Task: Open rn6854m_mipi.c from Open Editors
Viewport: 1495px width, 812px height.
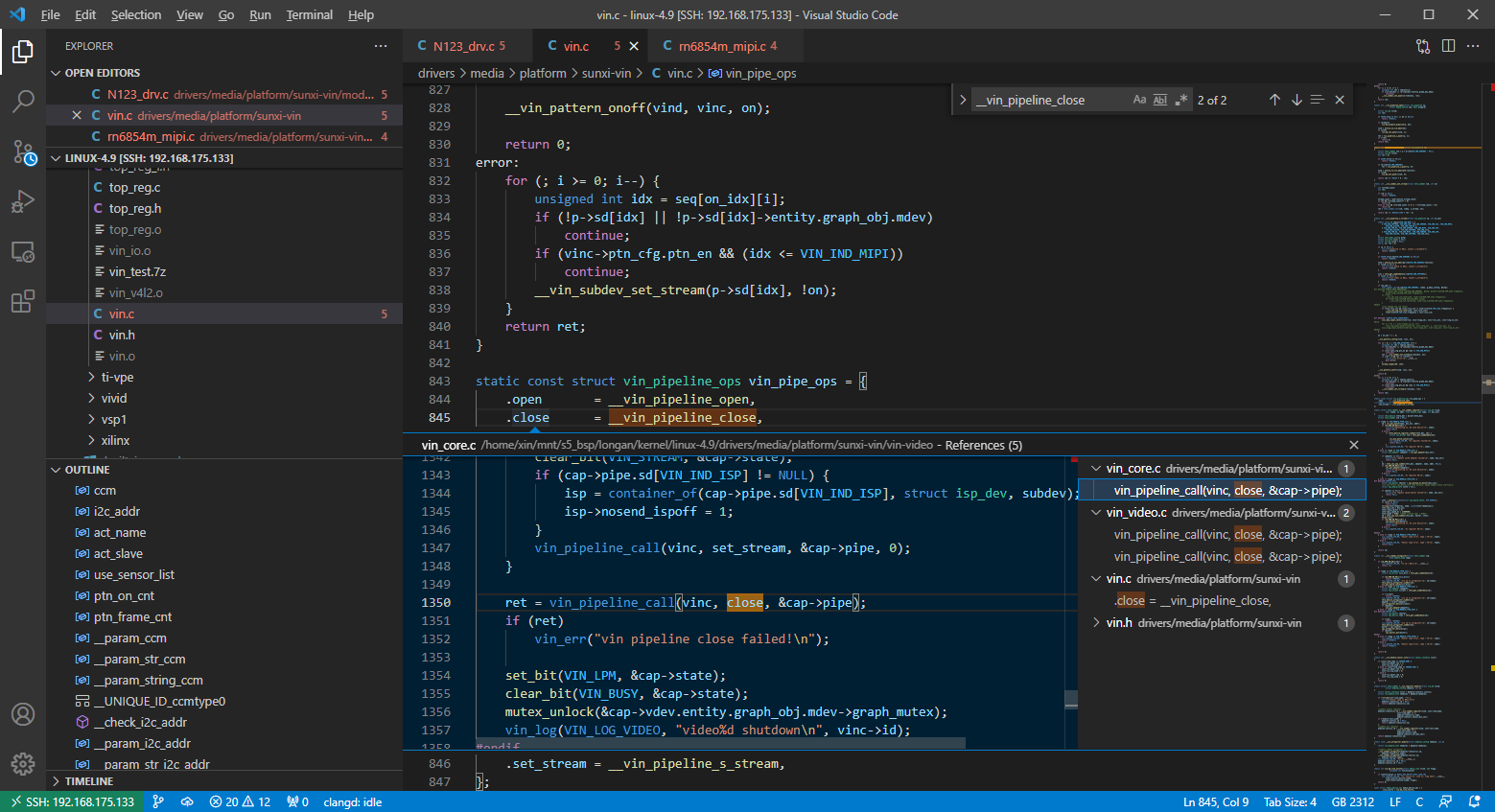Action: (224, 136)
